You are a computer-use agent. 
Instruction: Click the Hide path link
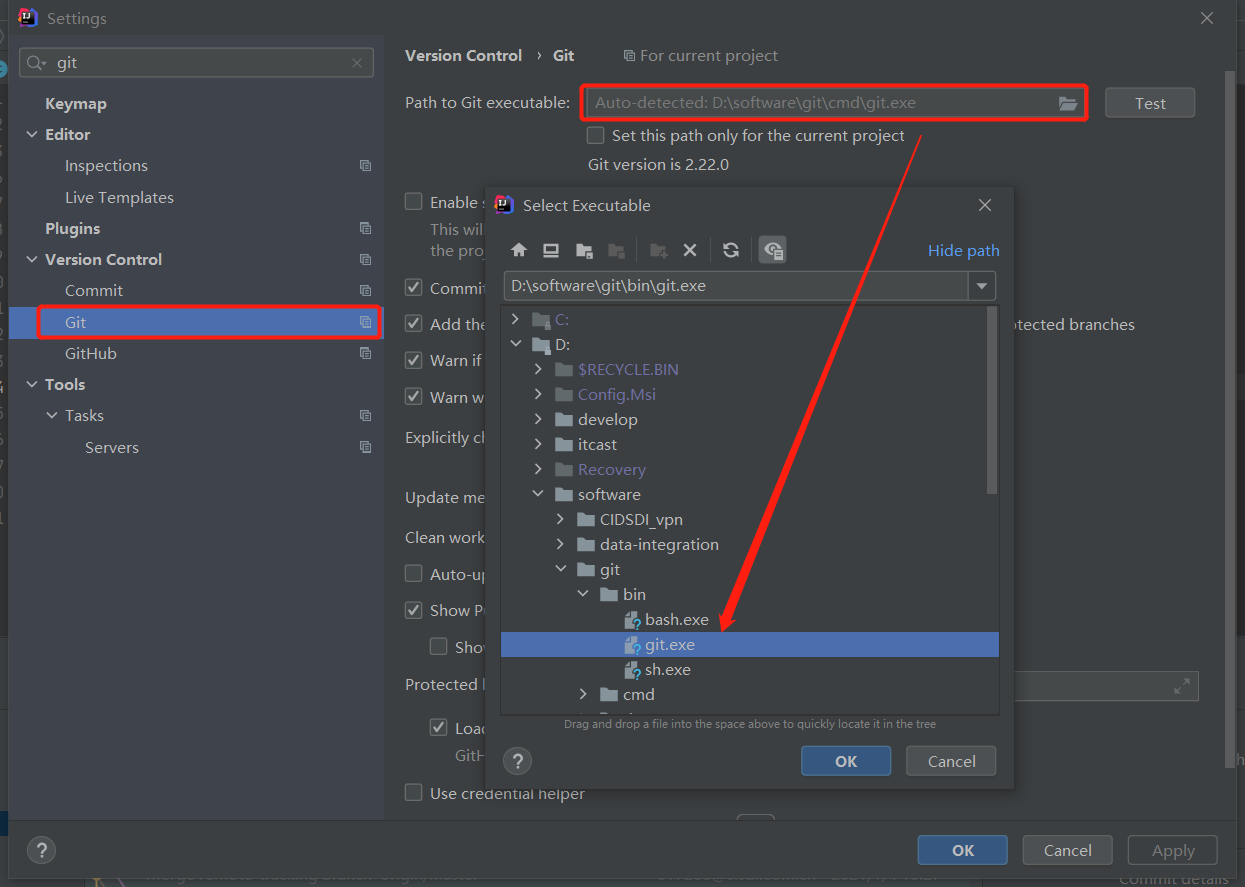(963, 251)
